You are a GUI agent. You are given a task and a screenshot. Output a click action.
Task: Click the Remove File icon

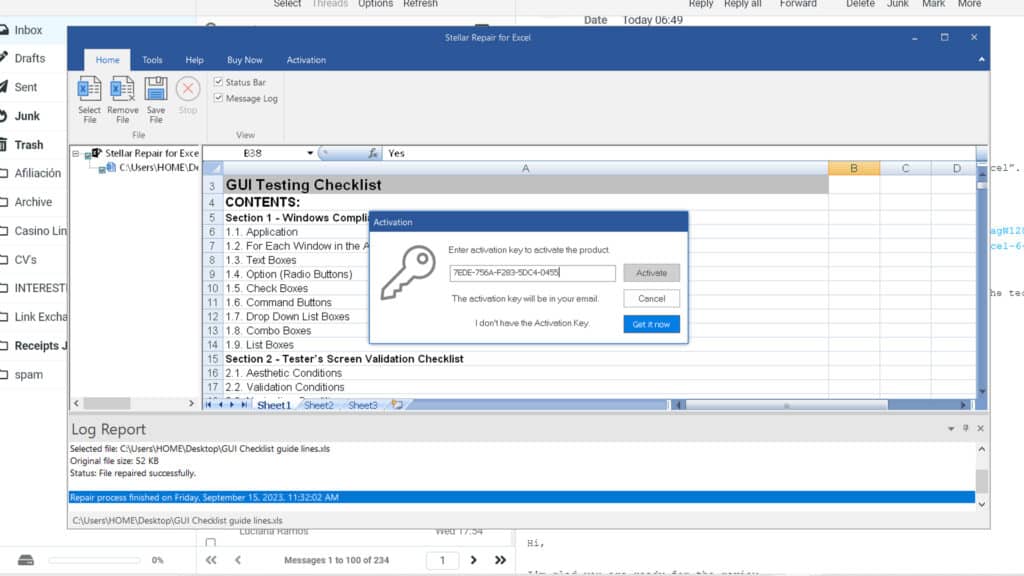pyautogui.click(x=122, y=89)
